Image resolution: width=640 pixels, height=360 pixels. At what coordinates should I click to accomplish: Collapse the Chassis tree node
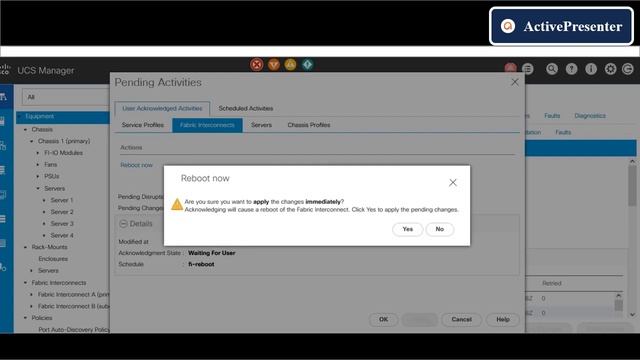coord(25,129)
